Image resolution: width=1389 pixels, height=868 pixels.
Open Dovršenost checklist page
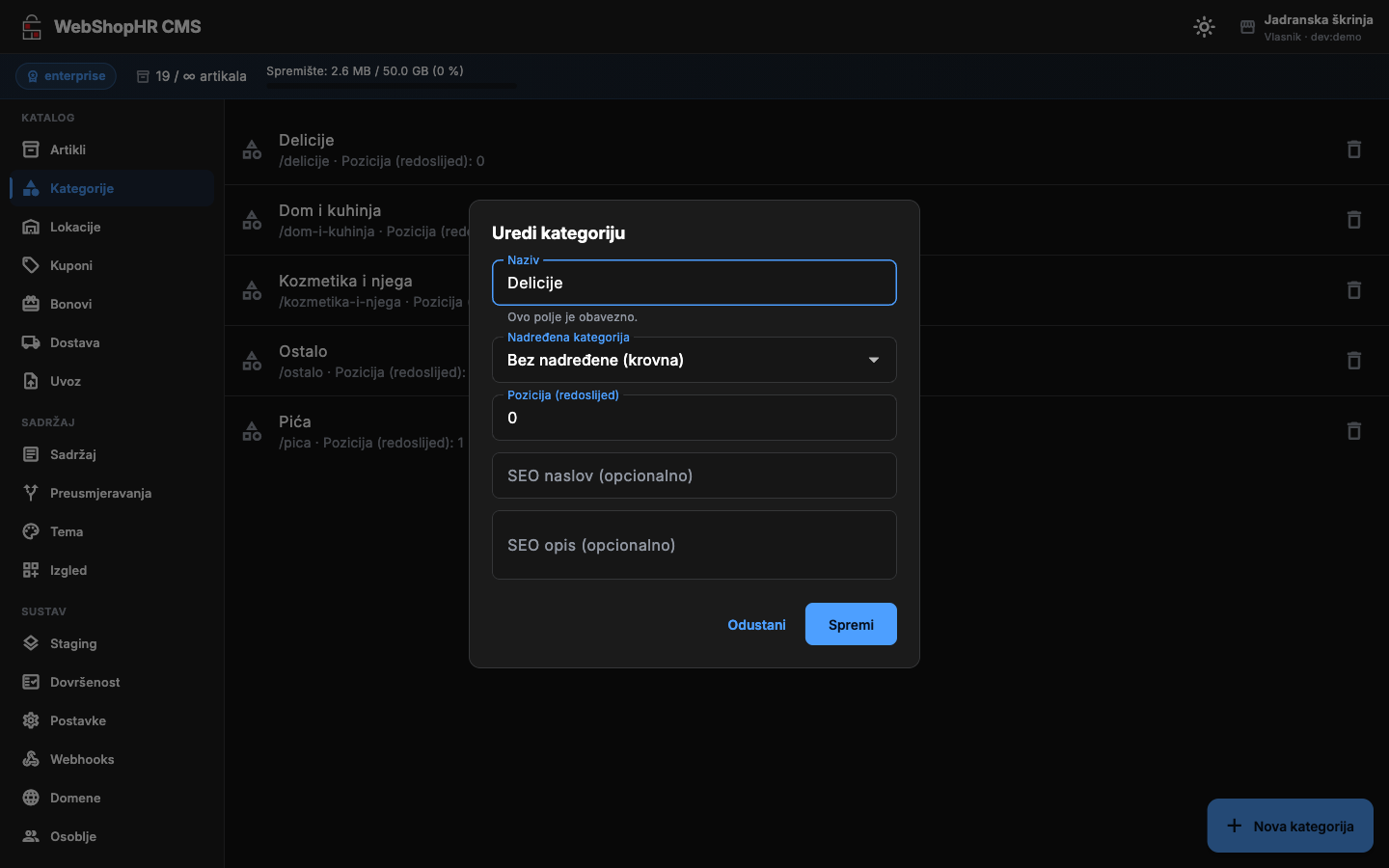(112, 682)
